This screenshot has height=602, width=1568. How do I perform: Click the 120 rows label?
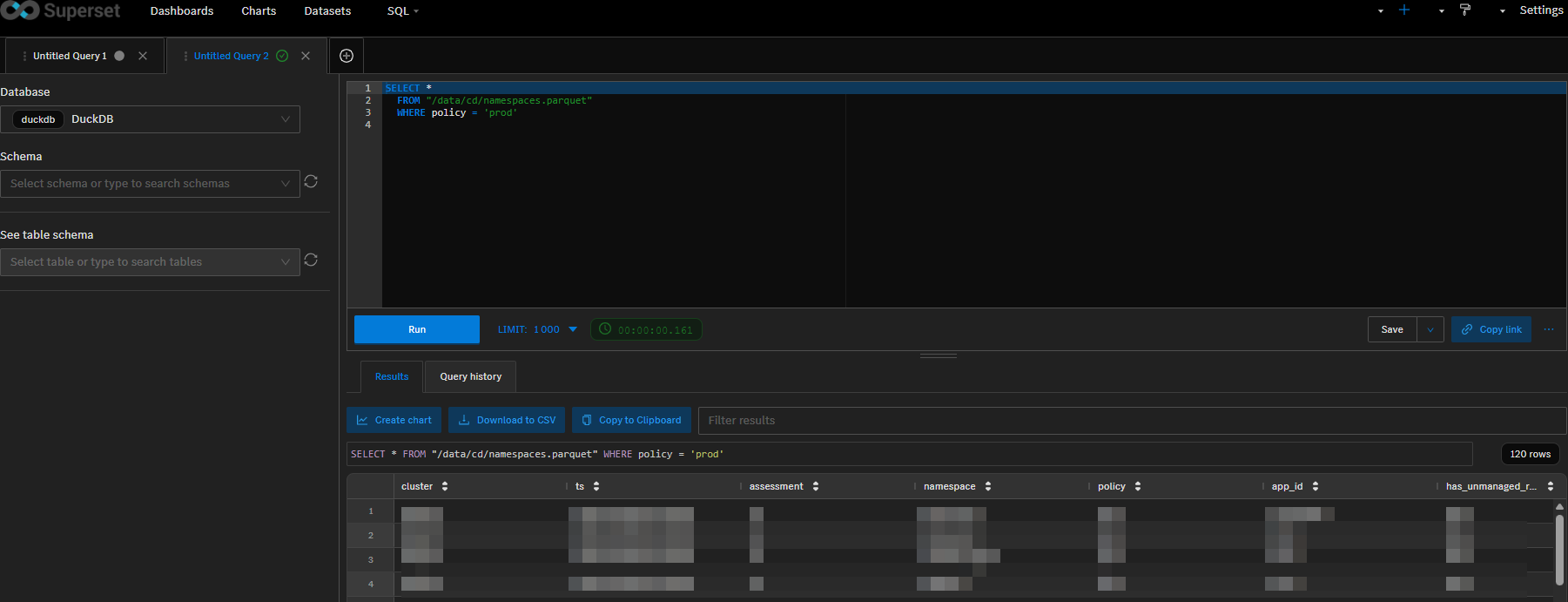tap(1531, 454)
